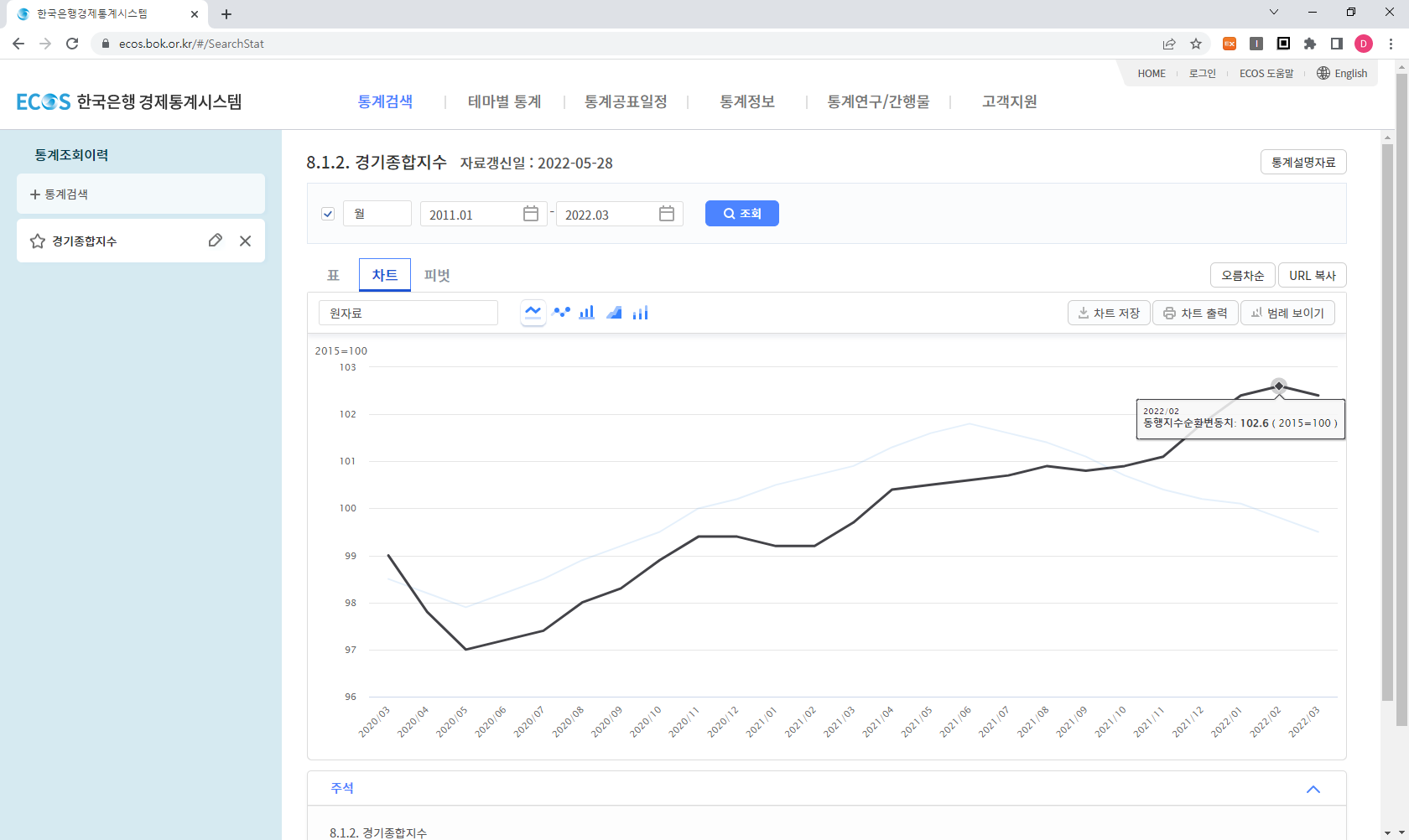Go back in the browser
This screenshot has height=840, width=1409.
point(18,44)
